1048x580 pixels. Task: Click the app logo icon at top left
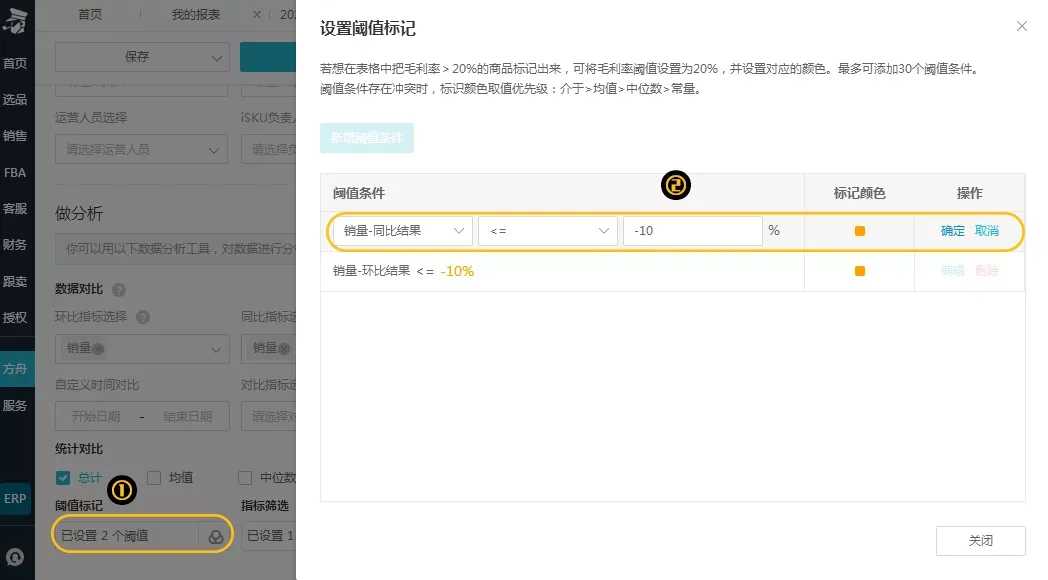click(15, 21)
